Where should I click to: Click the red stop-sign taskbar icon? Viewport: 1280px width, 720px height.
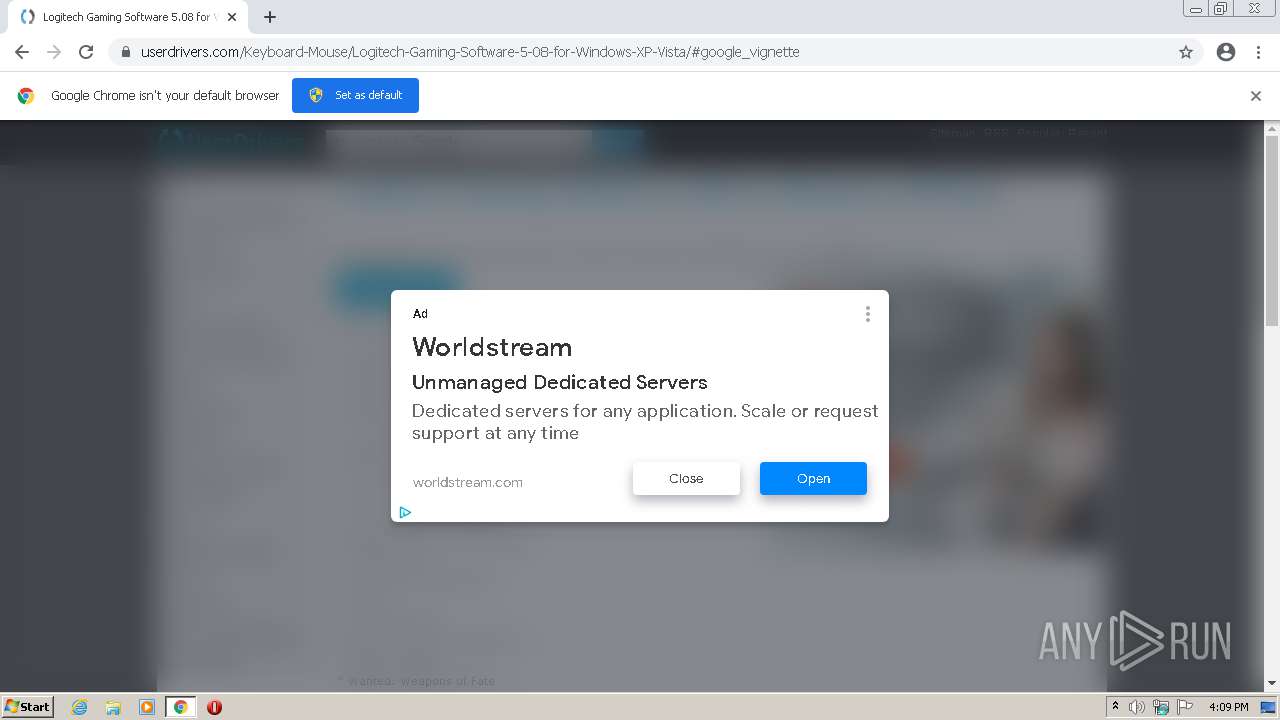point(214,707)
